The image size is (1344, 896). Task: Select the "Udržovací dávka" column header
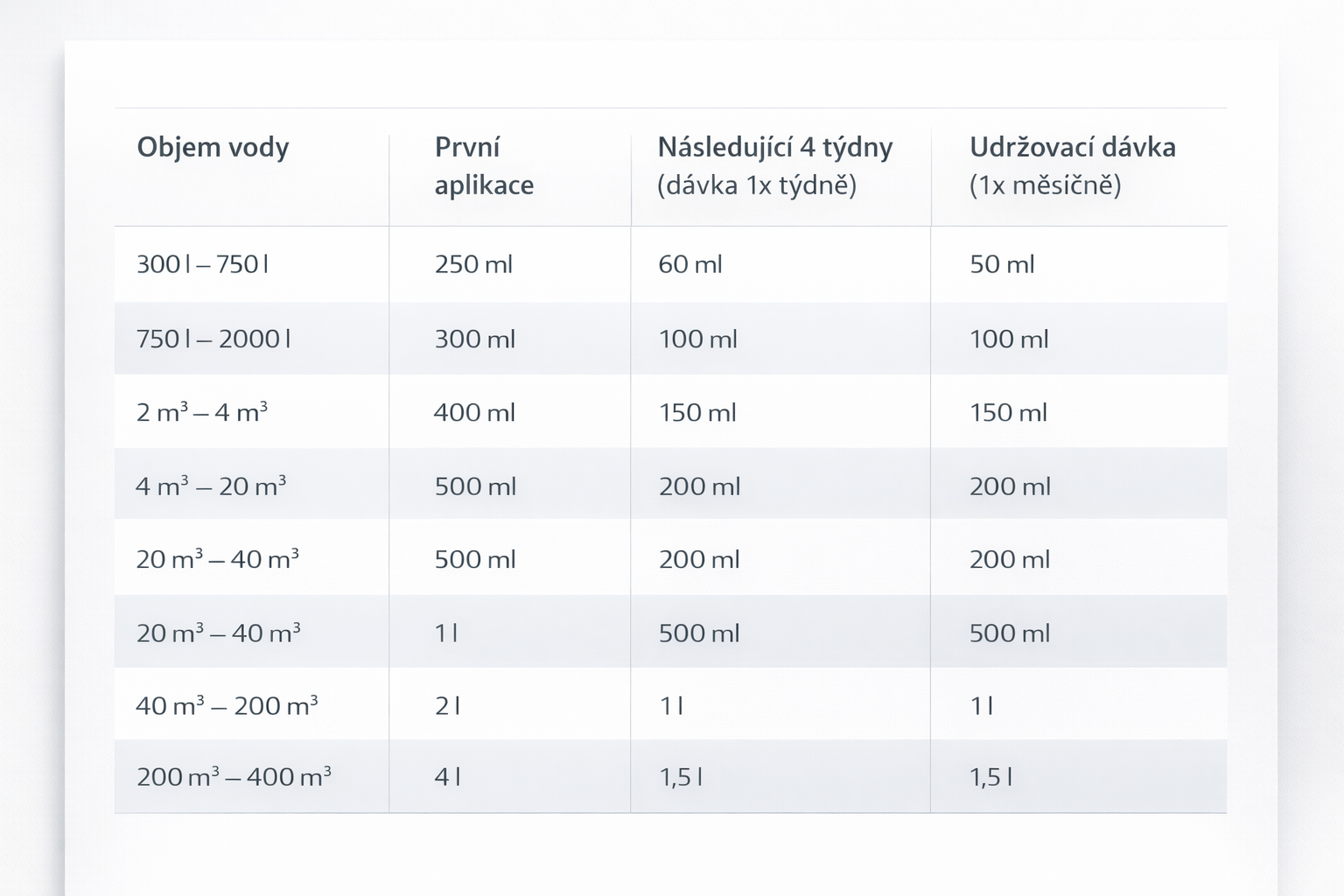tap(1072, 147)
